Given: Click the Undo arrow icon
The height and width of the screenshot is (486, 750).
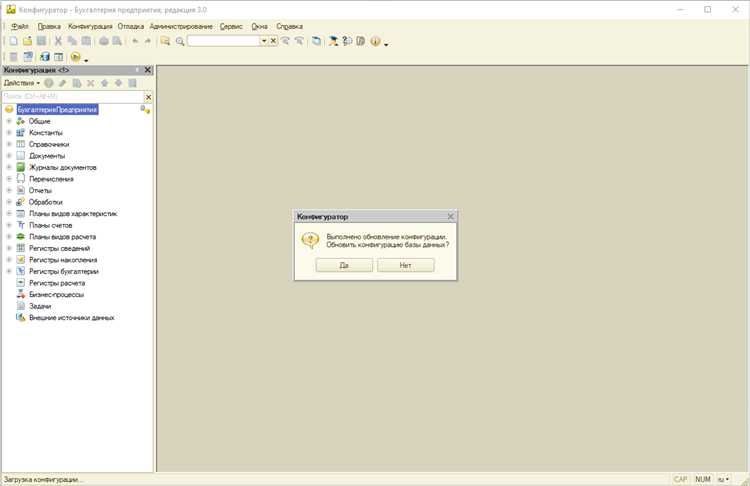Looking at the screenshot, I should coord(135,41).
